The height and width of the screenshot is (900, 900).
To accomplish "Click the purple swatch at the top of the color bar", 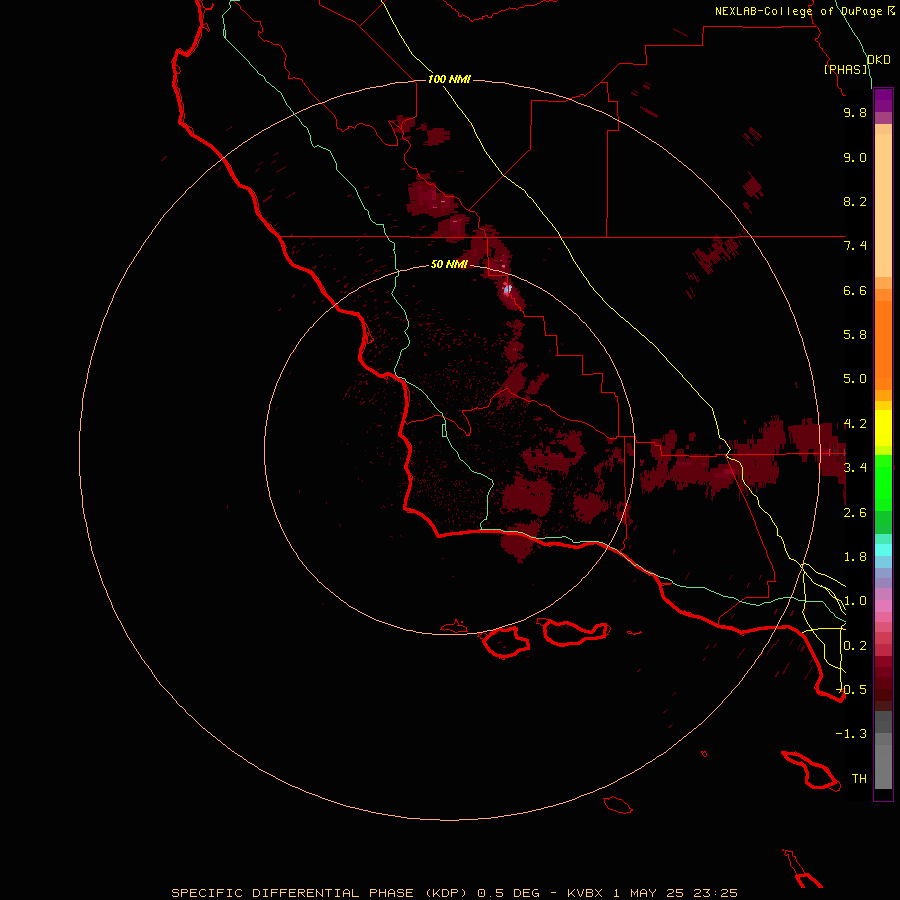I will (x=883, y=100).
